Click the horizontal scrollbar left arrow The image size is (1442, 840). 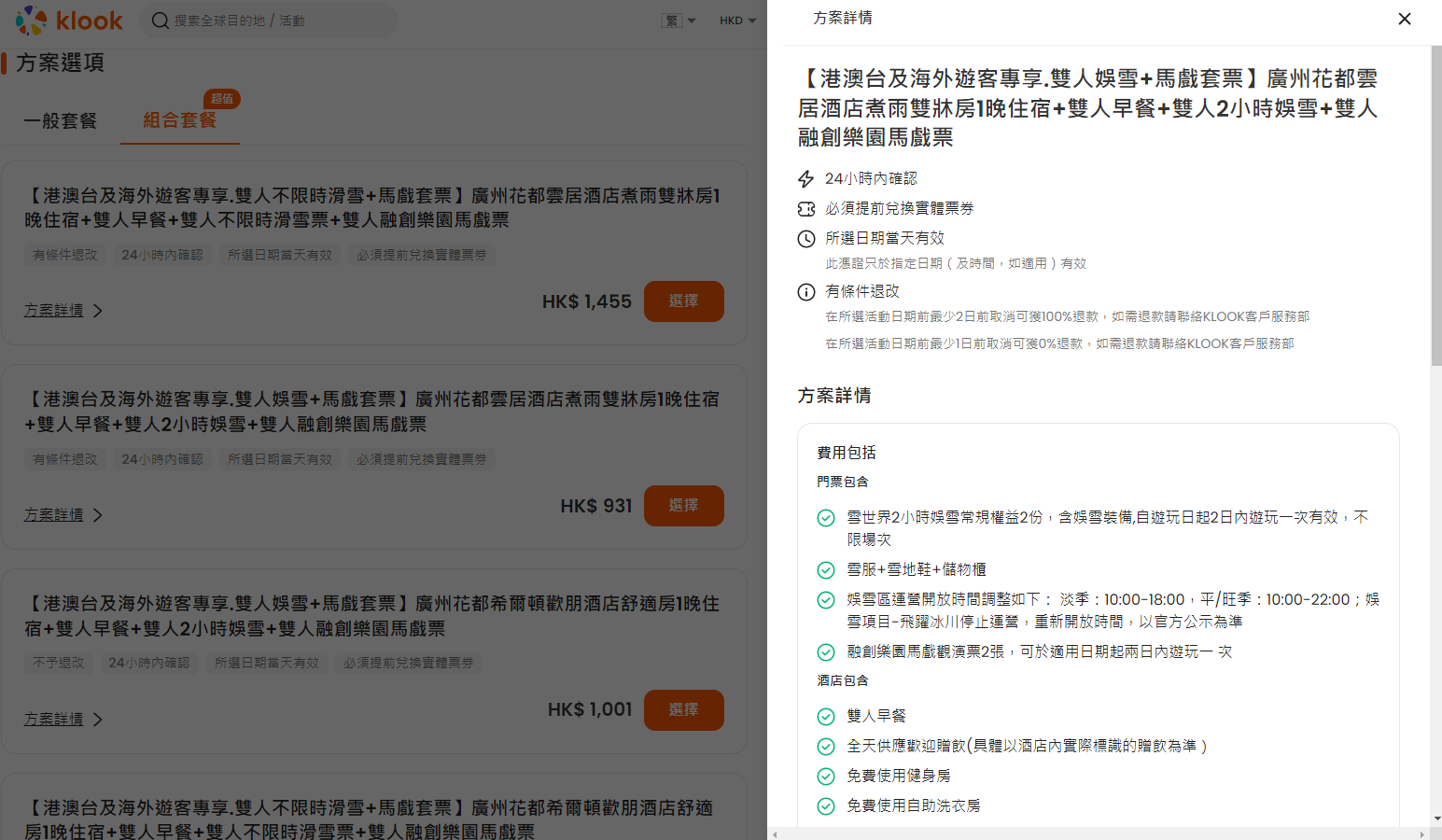tap(774, 833)
